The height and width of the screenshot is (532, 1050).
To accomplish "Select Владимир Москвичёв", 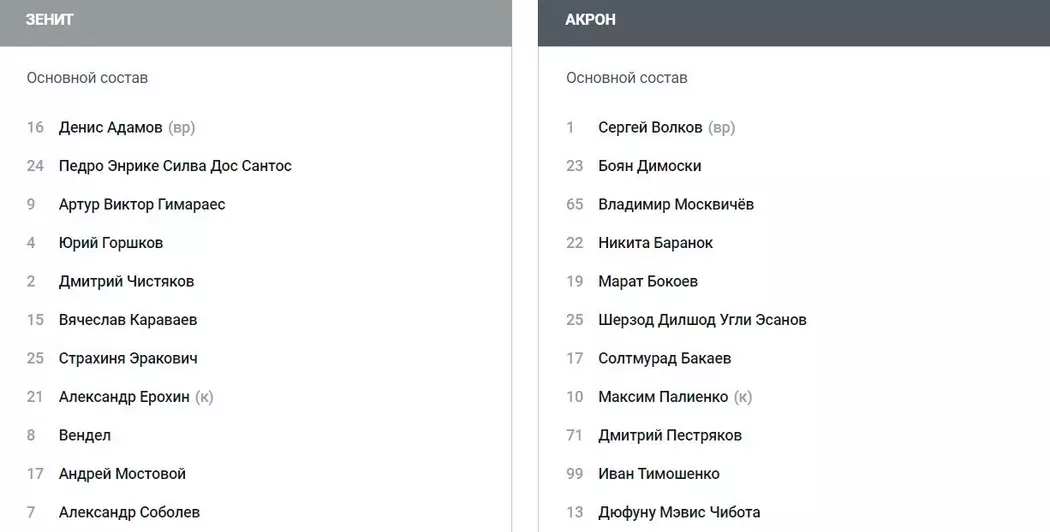I will pyautogui.click(x=676, y=205).
